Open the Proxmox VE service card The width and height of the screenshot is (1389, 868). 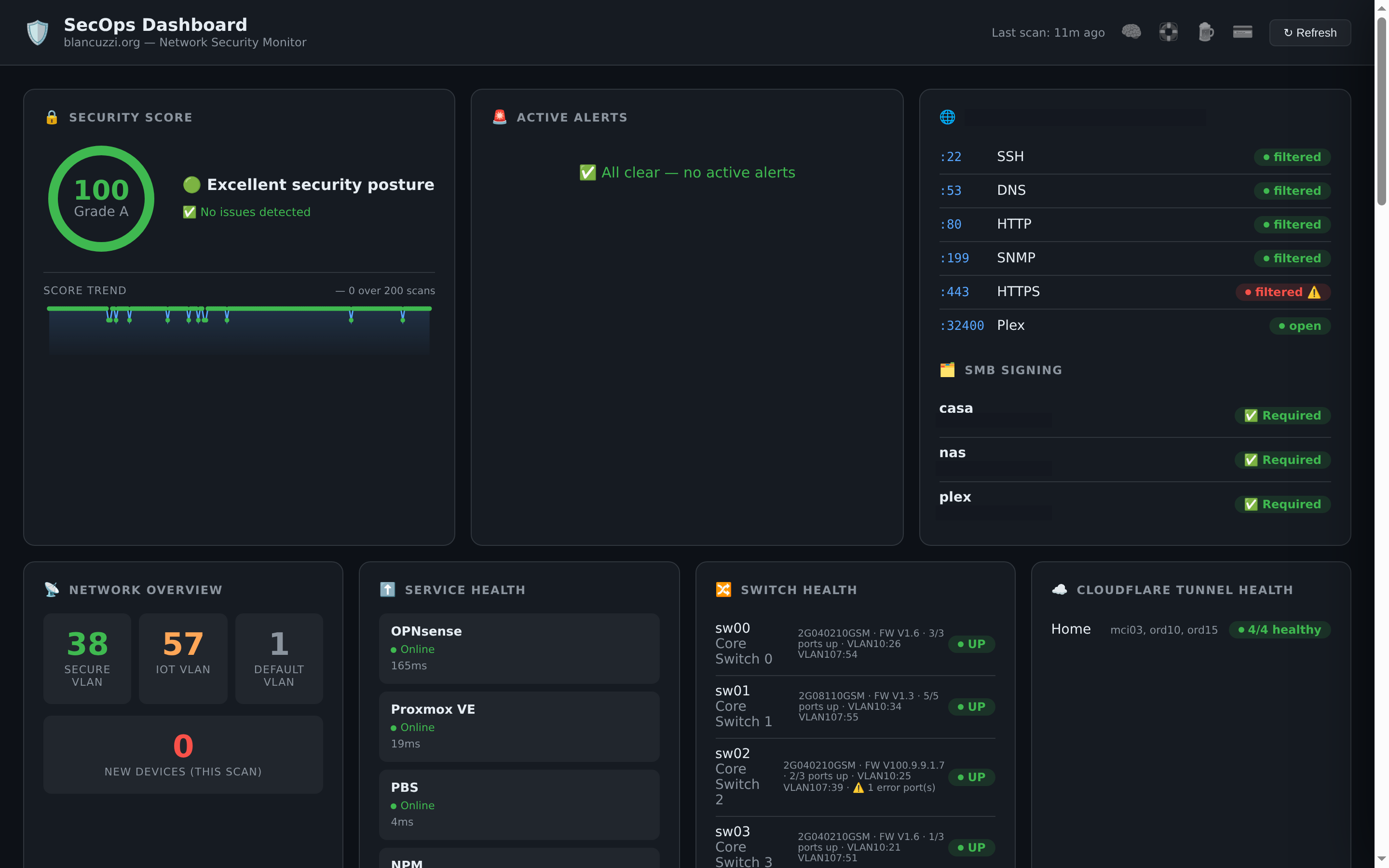pyautogui.click(x=519, y=726)
